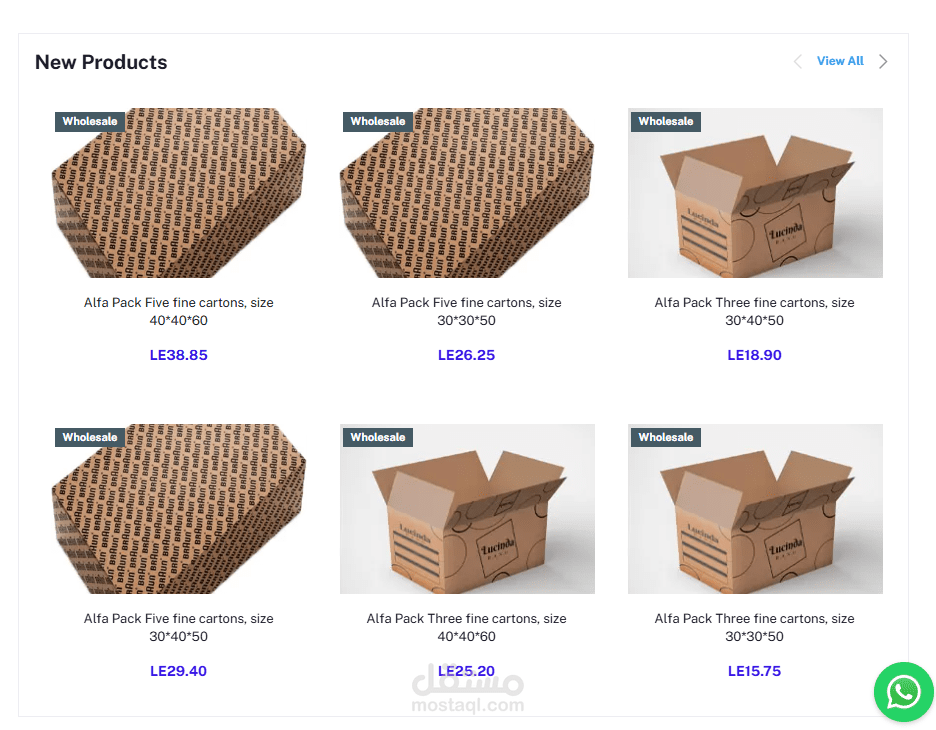Open Three fine cartons 40*40*60 product image
Image resolution: width=936 pixels, height=730 pixels.
click(467, 509)
